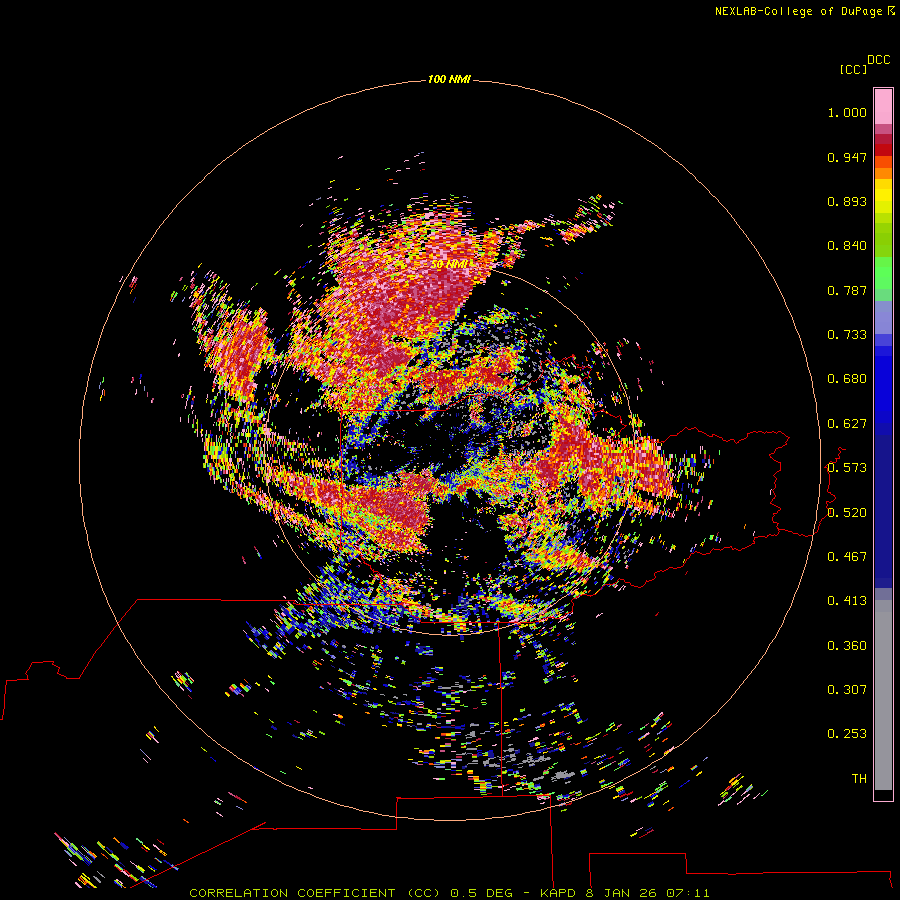Click the bright green swatch in color bar
This screenshot has width=900, height=900.
(x=883, y=273)
